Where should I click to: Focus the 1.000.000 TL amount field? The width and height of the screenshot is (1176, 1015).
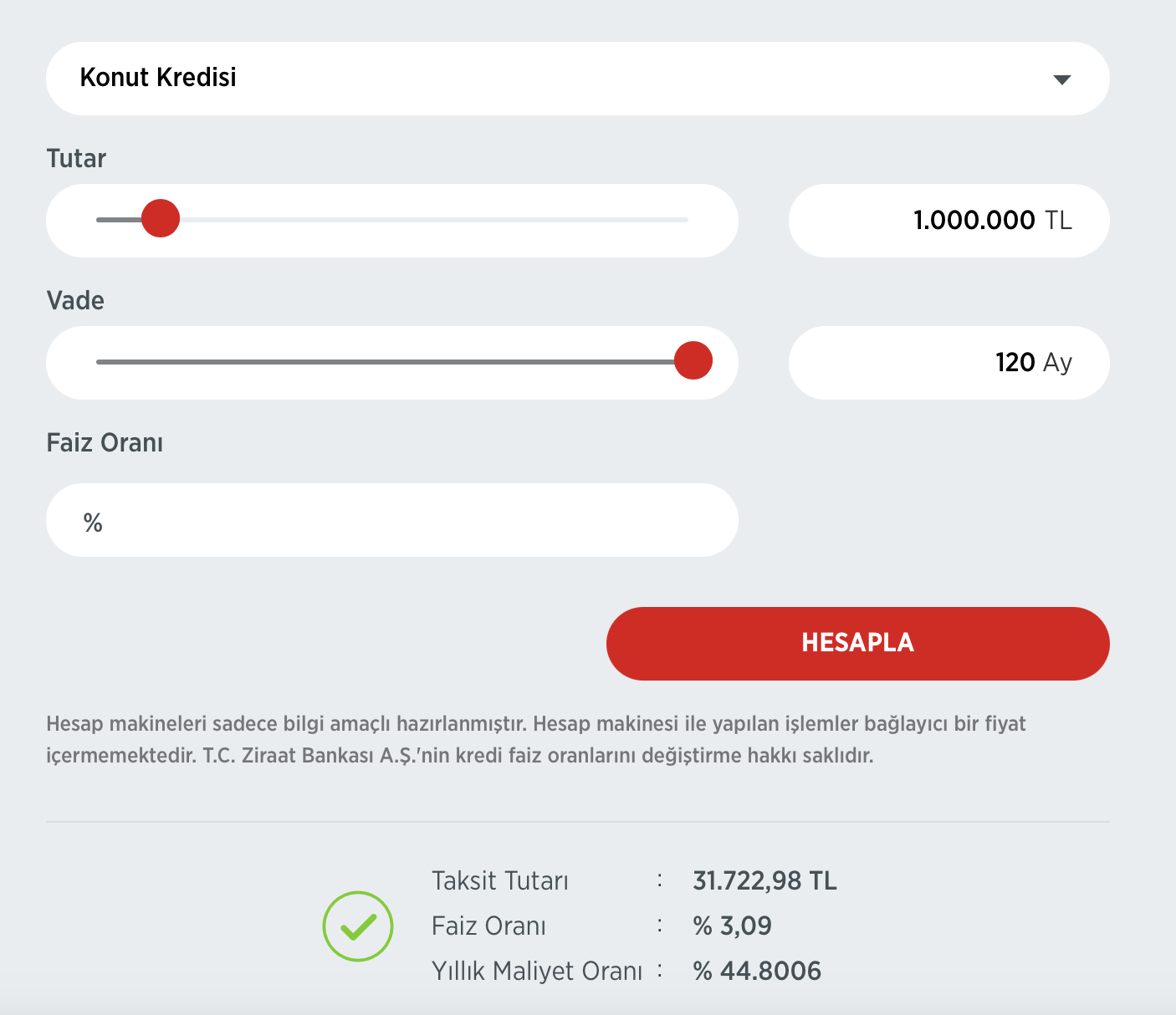(948, 221)
